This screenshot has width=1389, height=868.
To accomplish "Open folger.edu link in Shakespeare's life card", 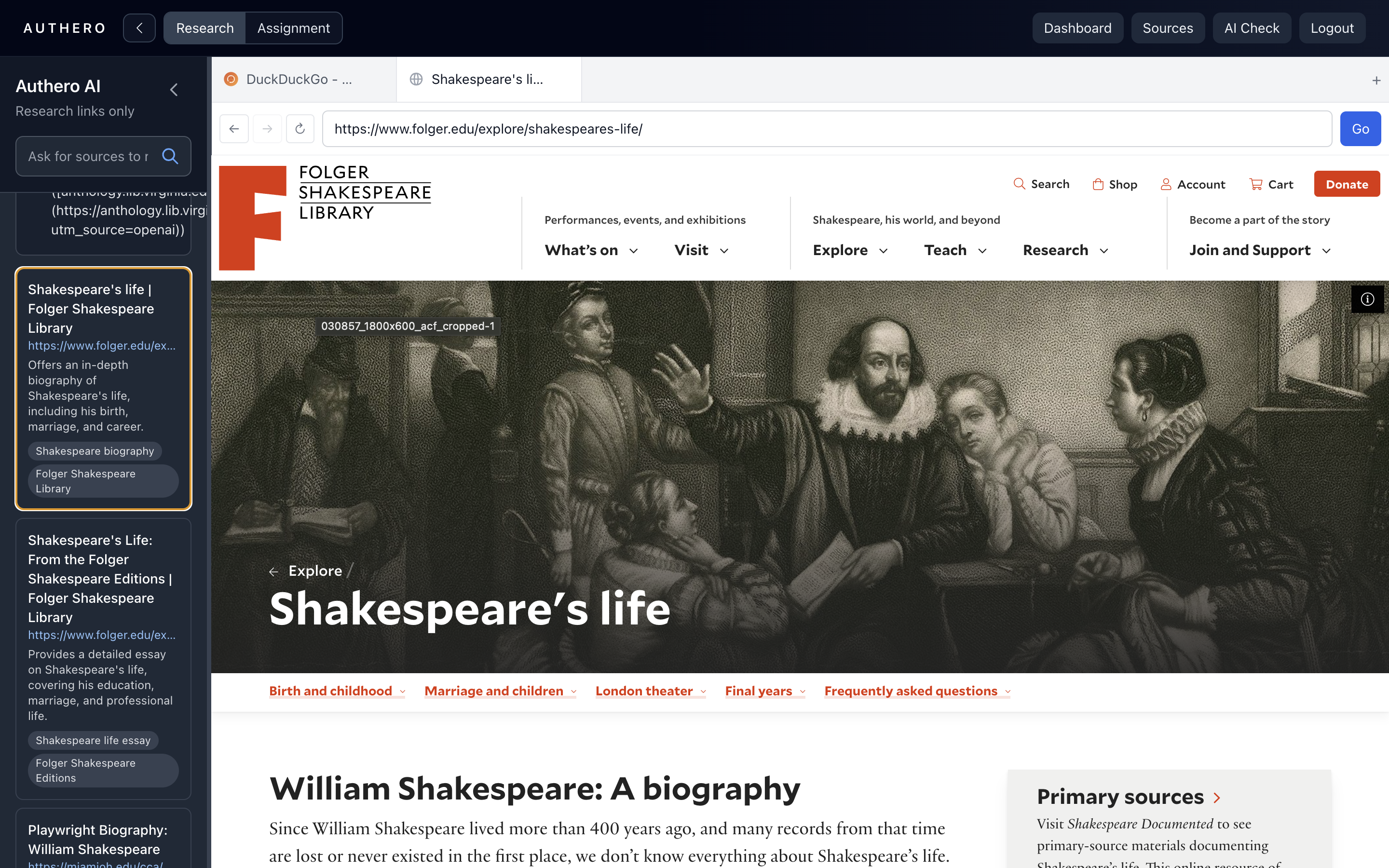I will point(102,346).
